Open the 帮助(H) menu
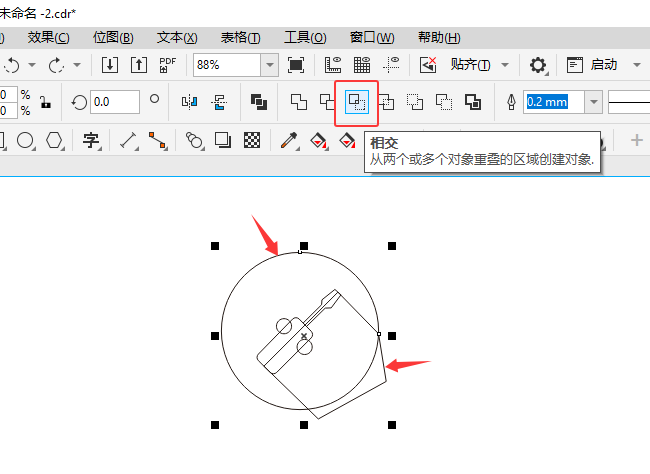Image resolution: width=650 pixels, height=474 pixels. click(x=439, y=38)
